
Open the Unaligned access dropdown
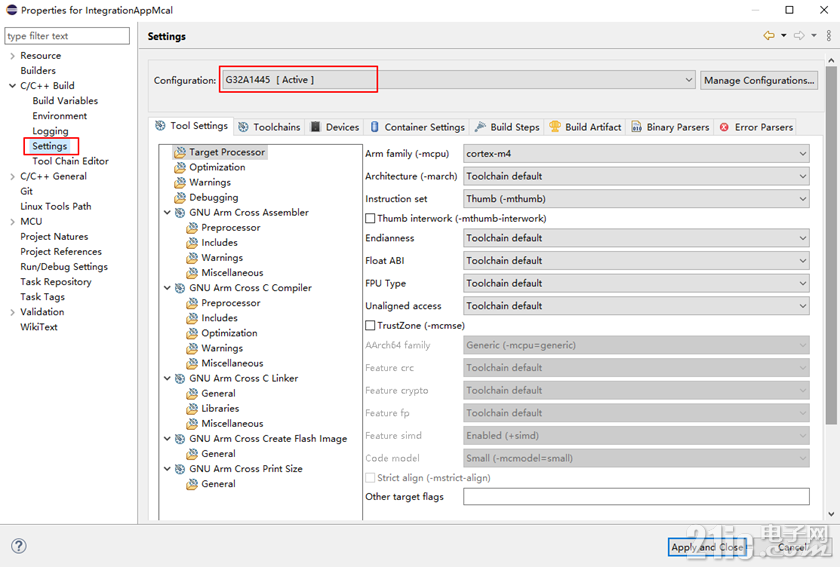click(x=636, y=306)
